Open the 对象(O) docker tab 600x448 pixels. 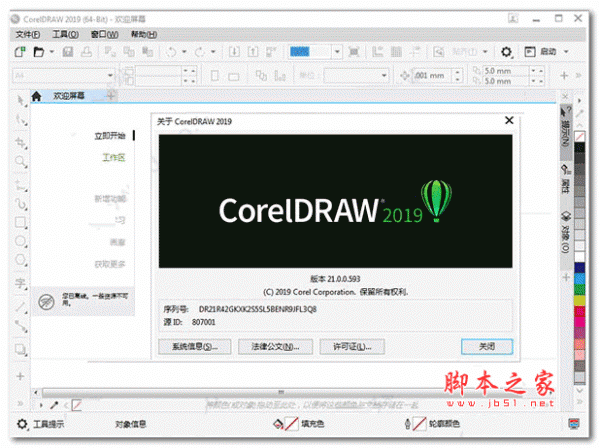[x=566, y=232]
